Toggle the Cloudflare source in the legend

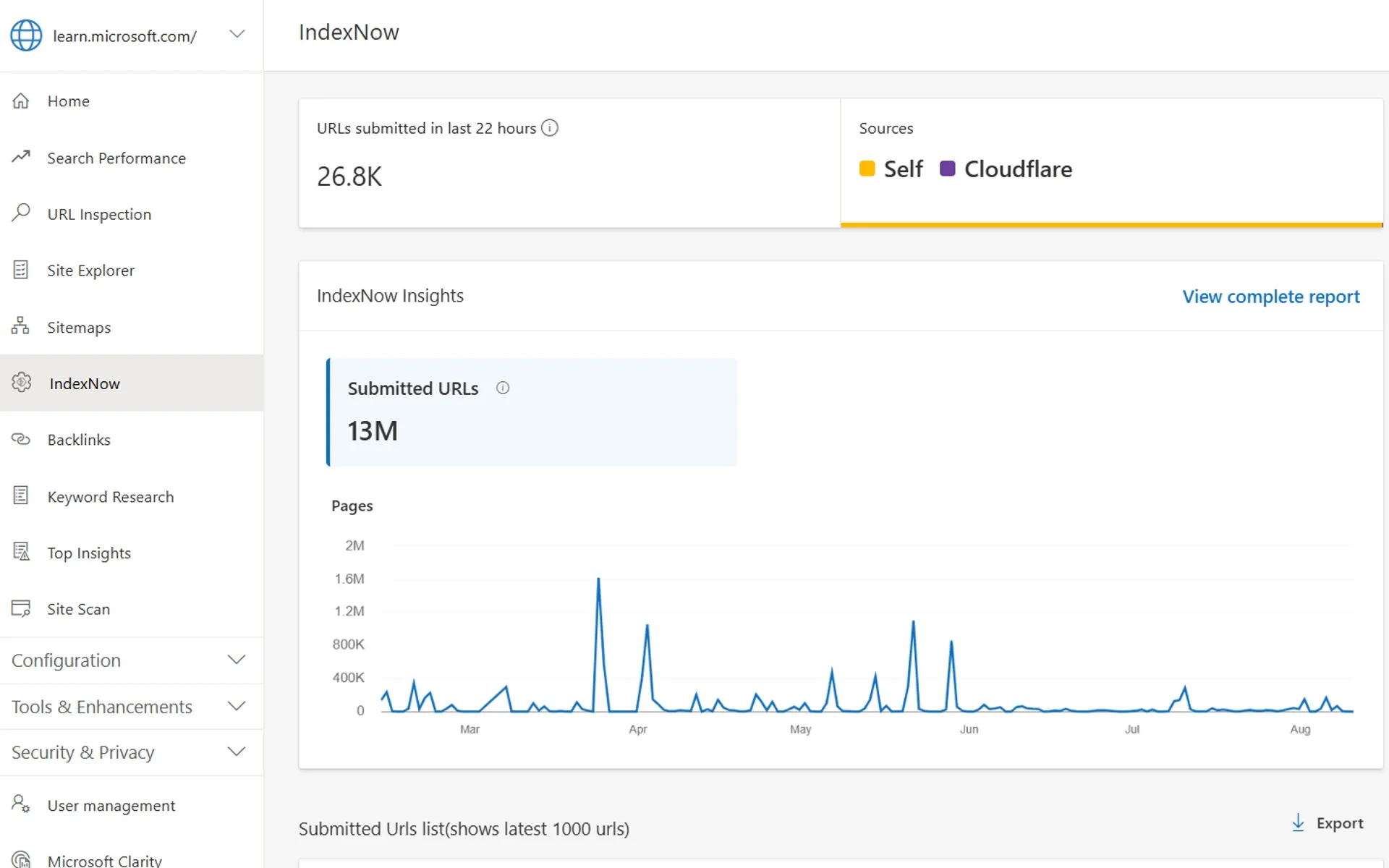[x=1006, y=169]
